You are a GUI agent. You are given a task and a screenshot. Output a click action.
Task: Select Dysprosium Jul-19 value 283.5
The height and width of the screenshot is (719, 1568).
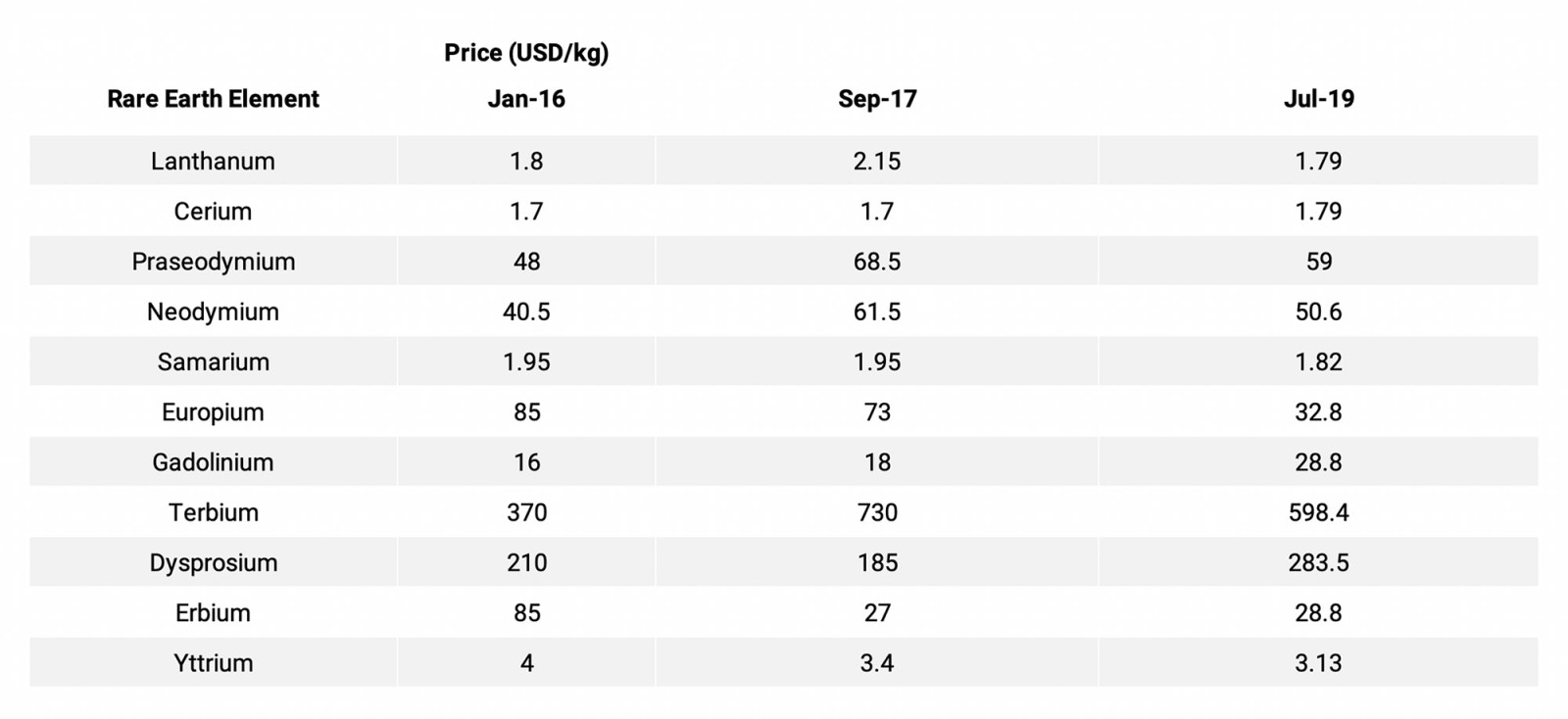1318,562
